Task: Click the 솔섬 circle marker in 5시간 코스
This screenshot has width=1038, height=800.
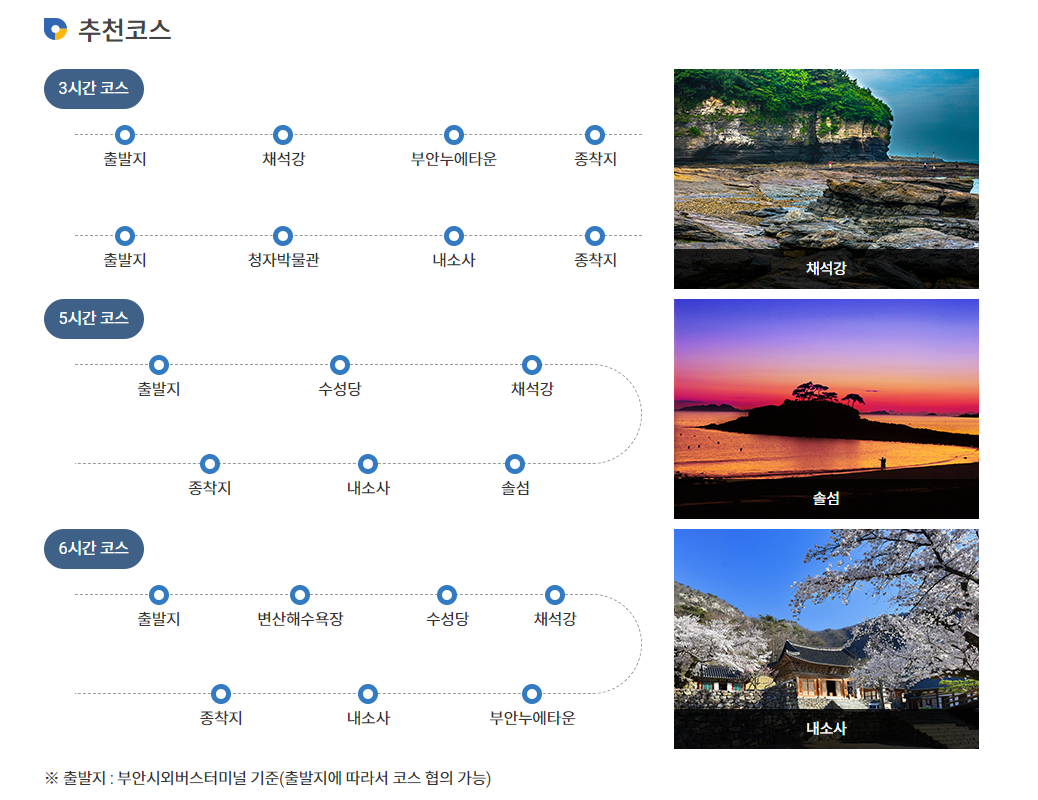Action: [515, 464]
